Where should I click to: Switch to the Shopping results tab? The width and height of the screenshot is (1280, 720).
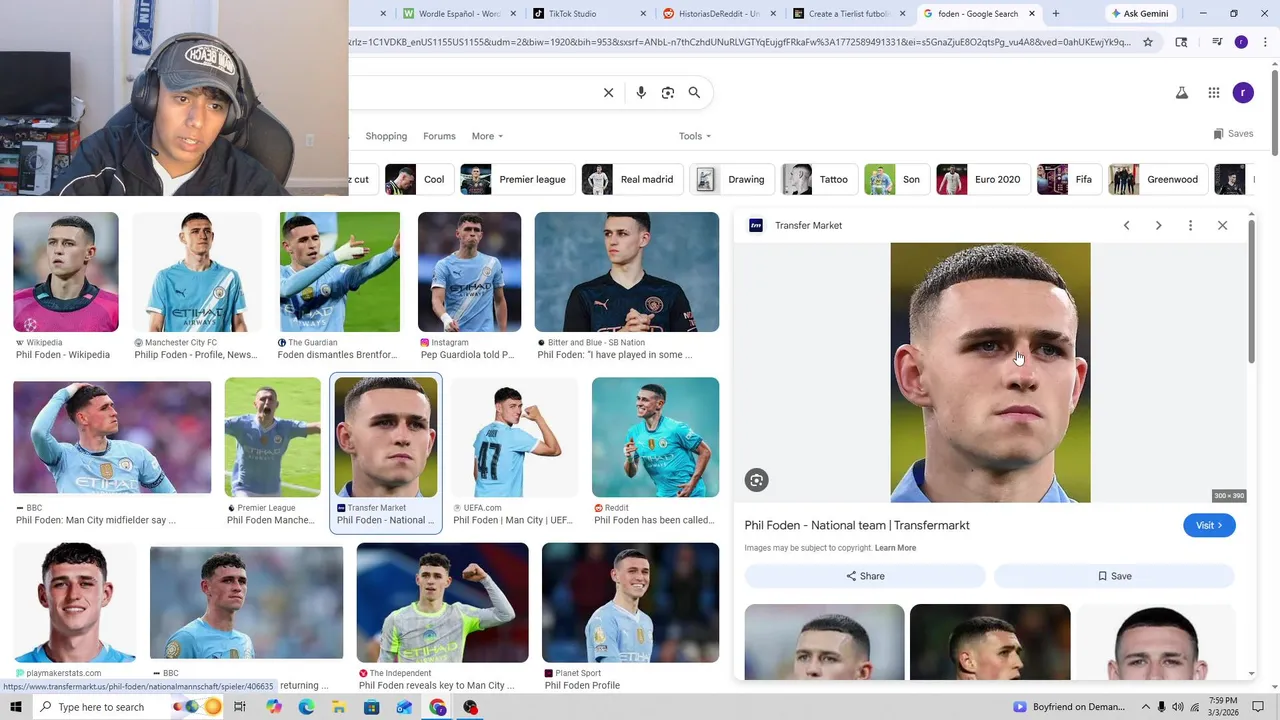386,136
